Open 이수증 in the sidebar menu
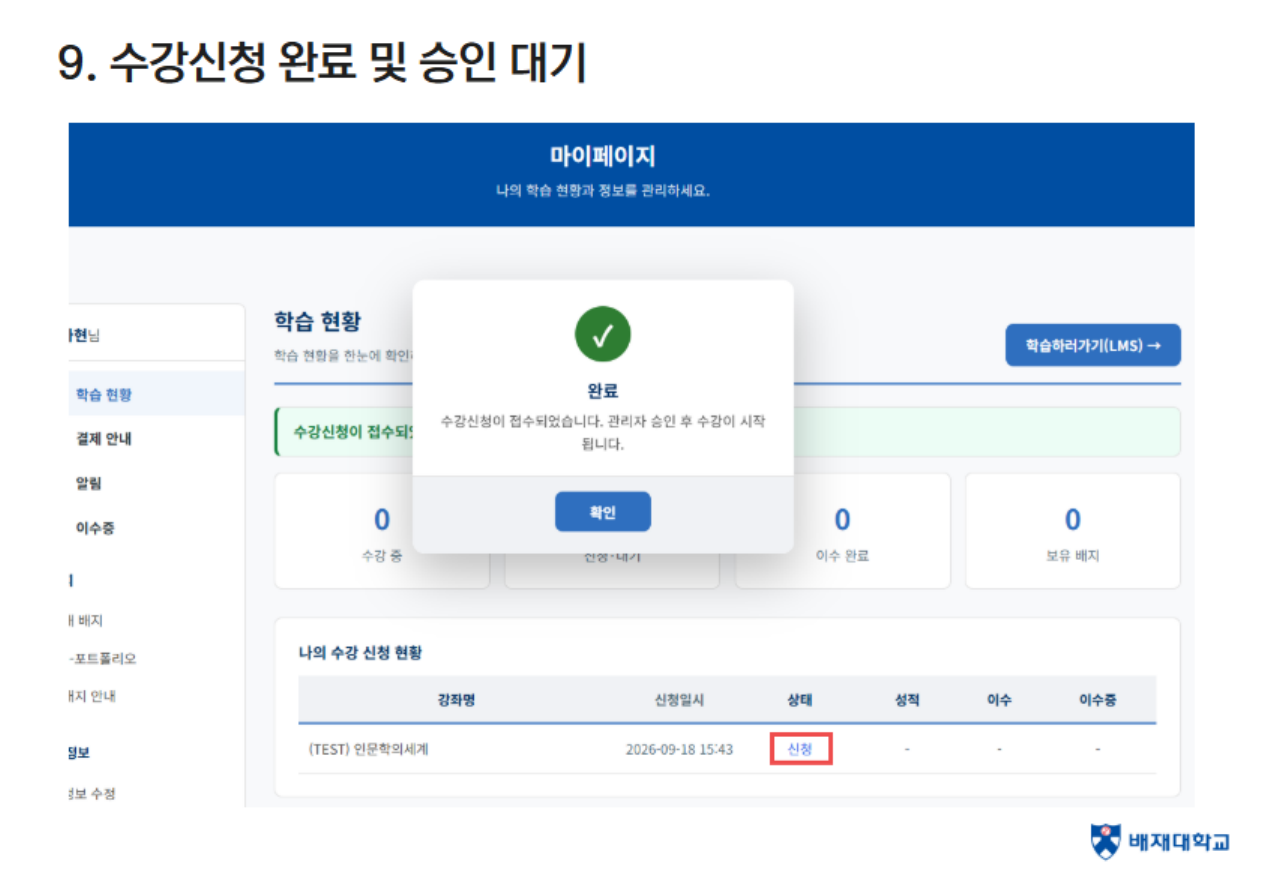The image size is (1263, 893). [95, 528]
